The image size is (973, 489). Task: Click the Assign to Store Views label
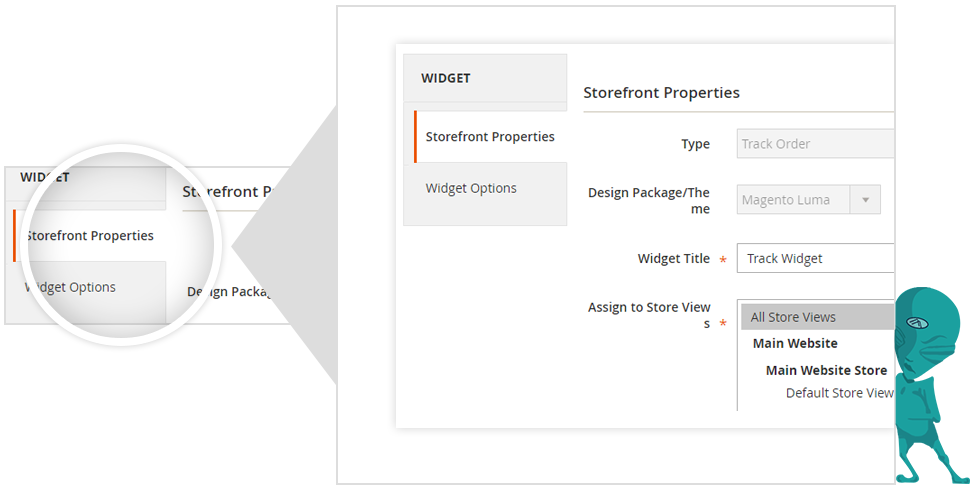649,315
